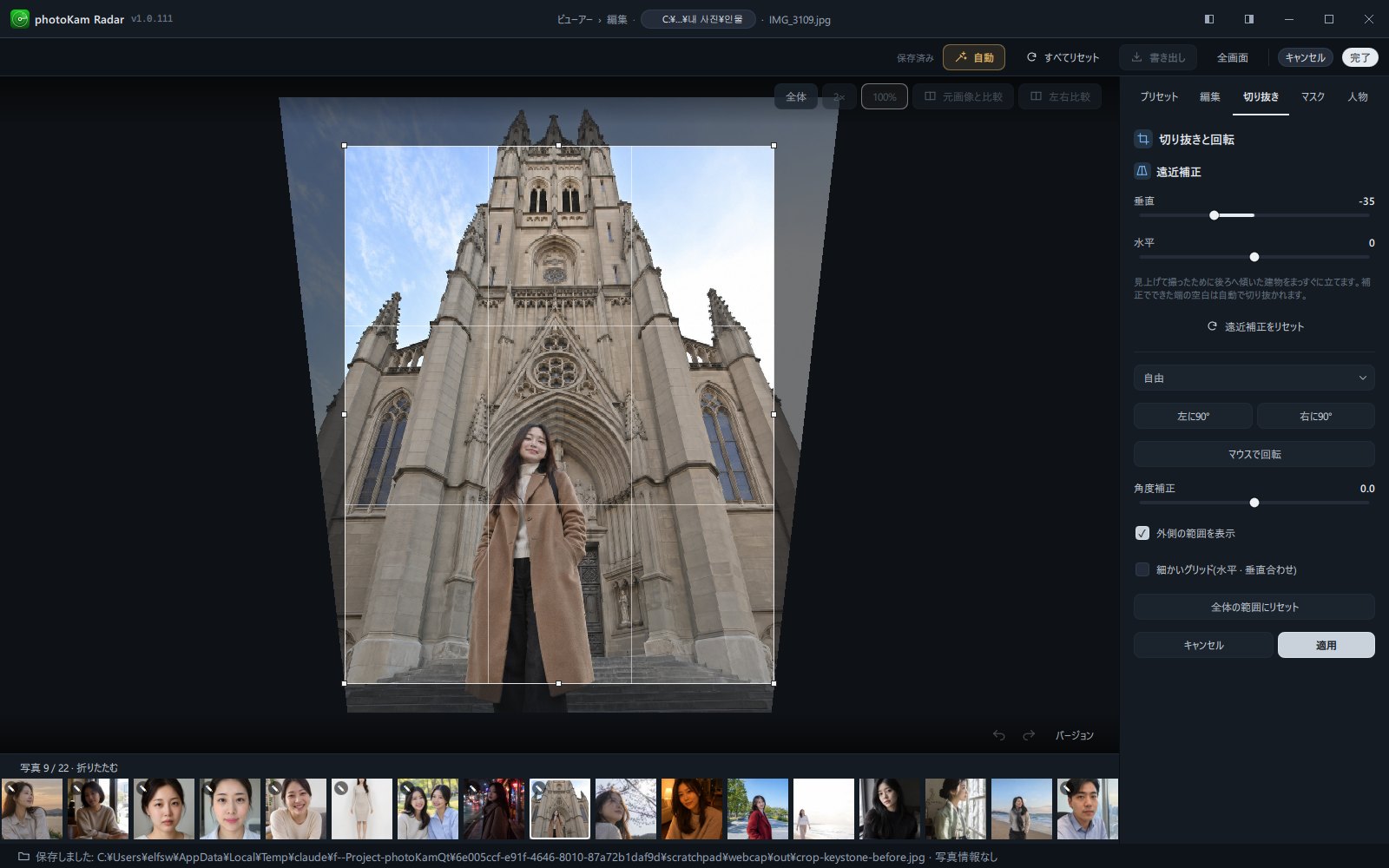Click the undo arrow icon
Image resolution: width=1389 pixels, height=868 pixels.
[x=999, y=735]
